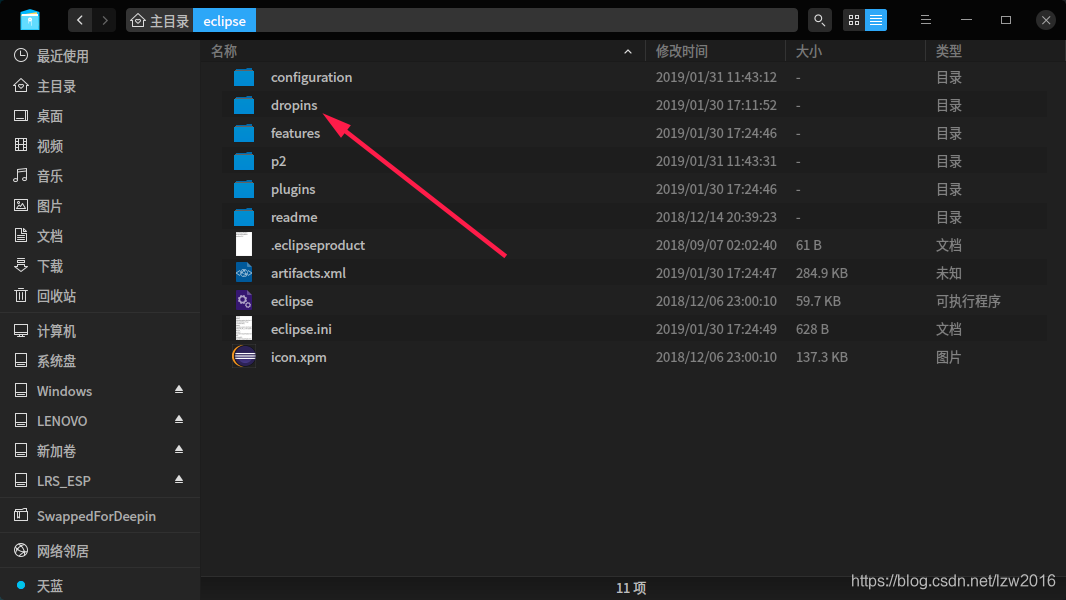The height and width of the screenshot is (600, 1066).
Task: Click the ascending sort arrow indicator
Action: click(x=627, y=52)
